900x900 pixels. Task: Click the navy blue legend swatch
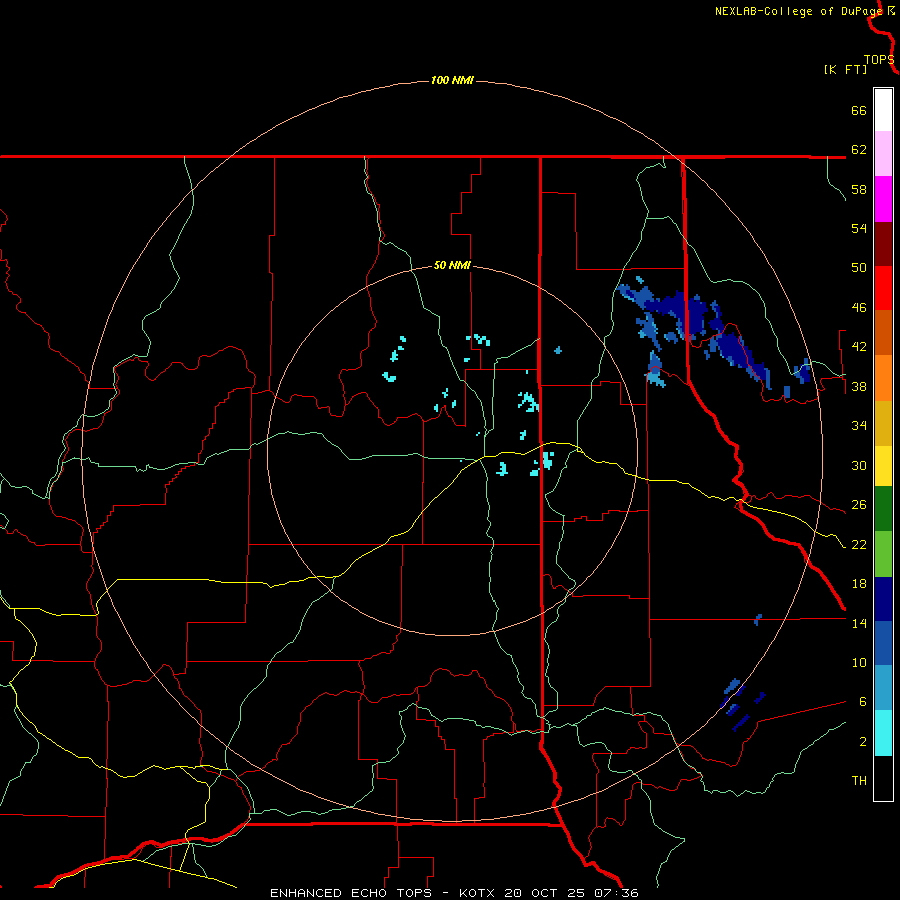tap(883, 599)
